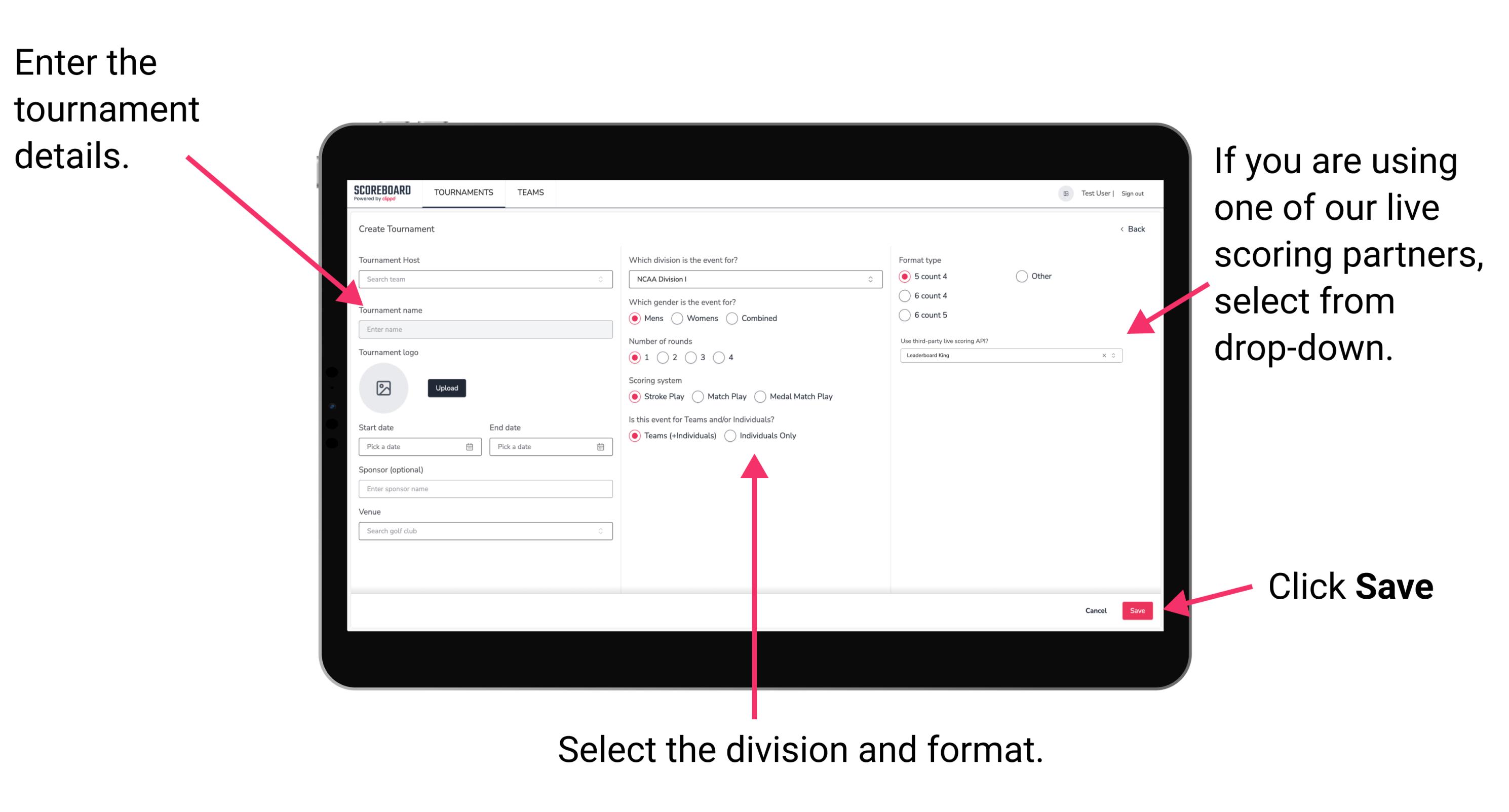Click the Upload button for tournament logo
The width and height of the screenshot is (1509, 812).
pos(446,388)
